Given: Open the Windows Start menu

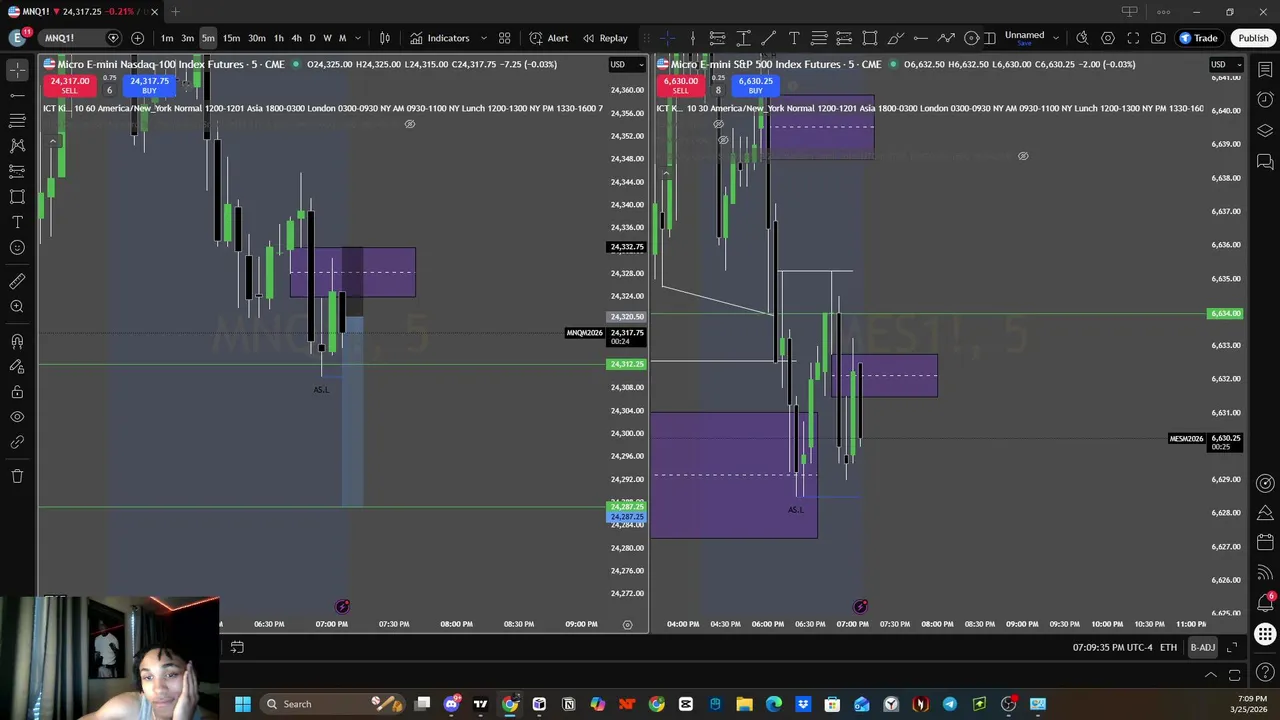Looking at the screenshot, I should (243, 704).
